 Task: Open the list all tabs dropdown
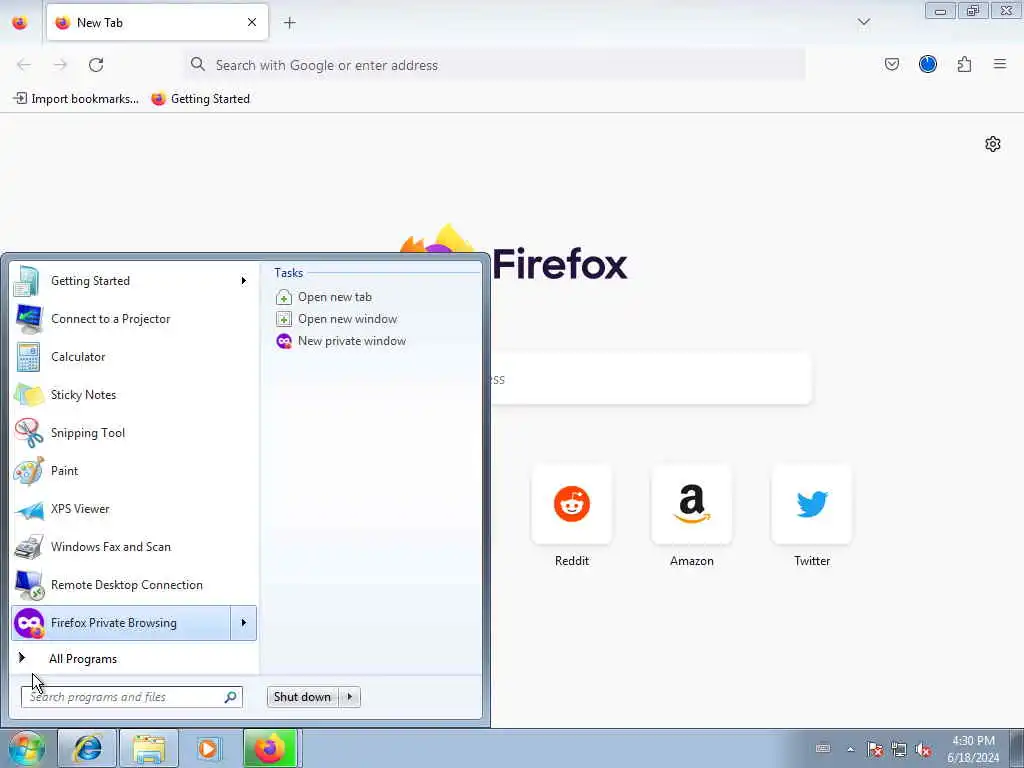click(x=863, y=22)
